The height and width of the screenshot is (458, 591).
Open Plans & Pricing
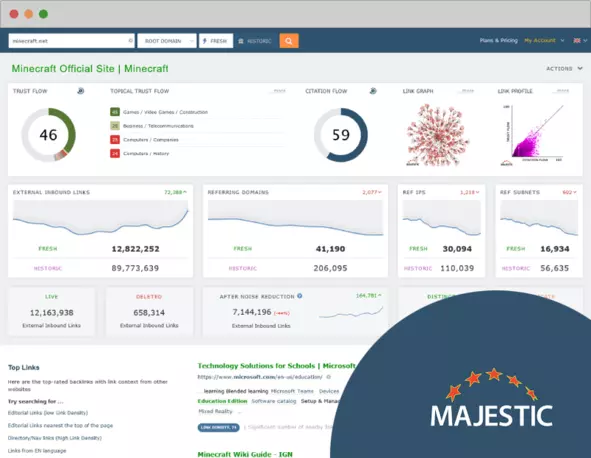coord(498,40)
